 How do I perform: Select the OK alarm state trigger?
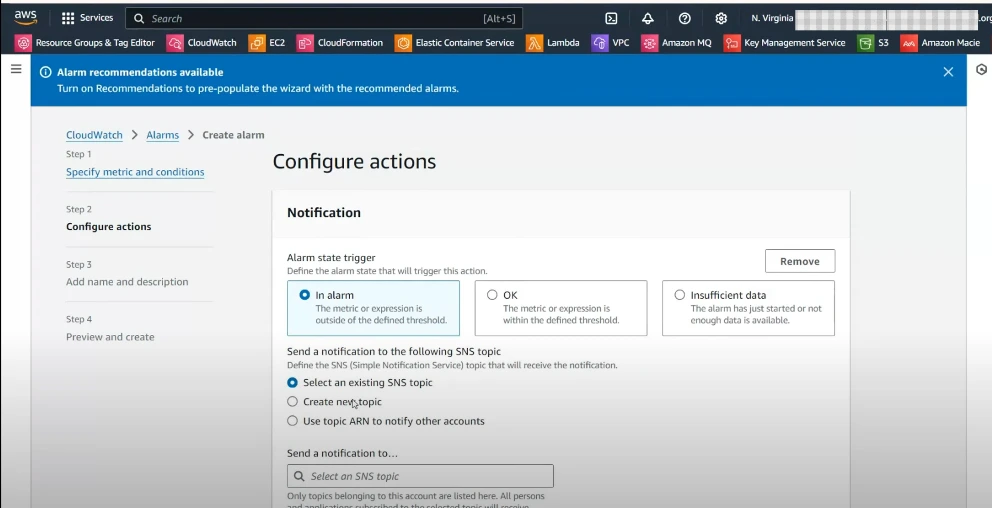pyautogui.click(x=492, y=295)
